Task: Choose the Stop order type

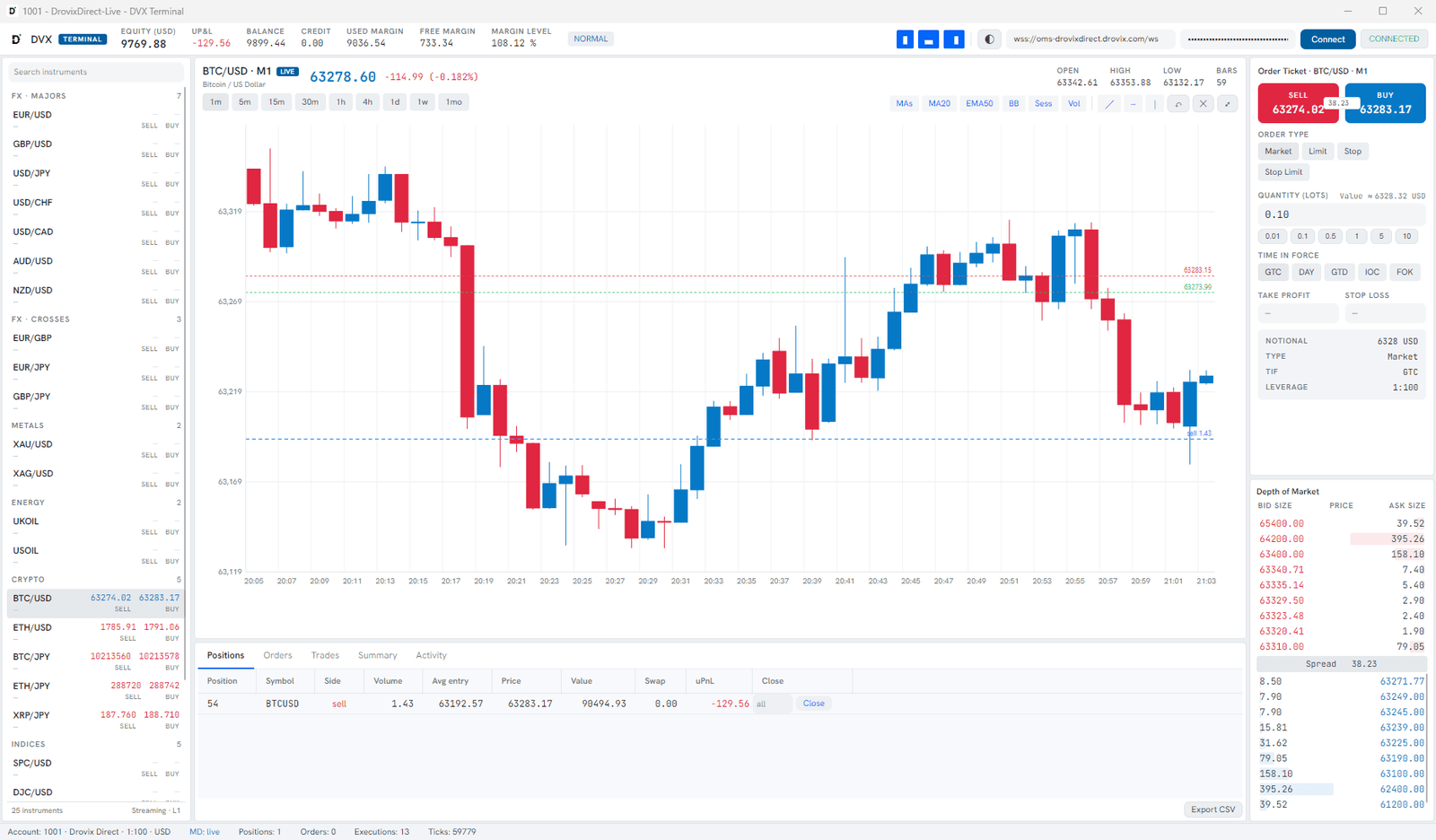Action: coord(1353,152)
